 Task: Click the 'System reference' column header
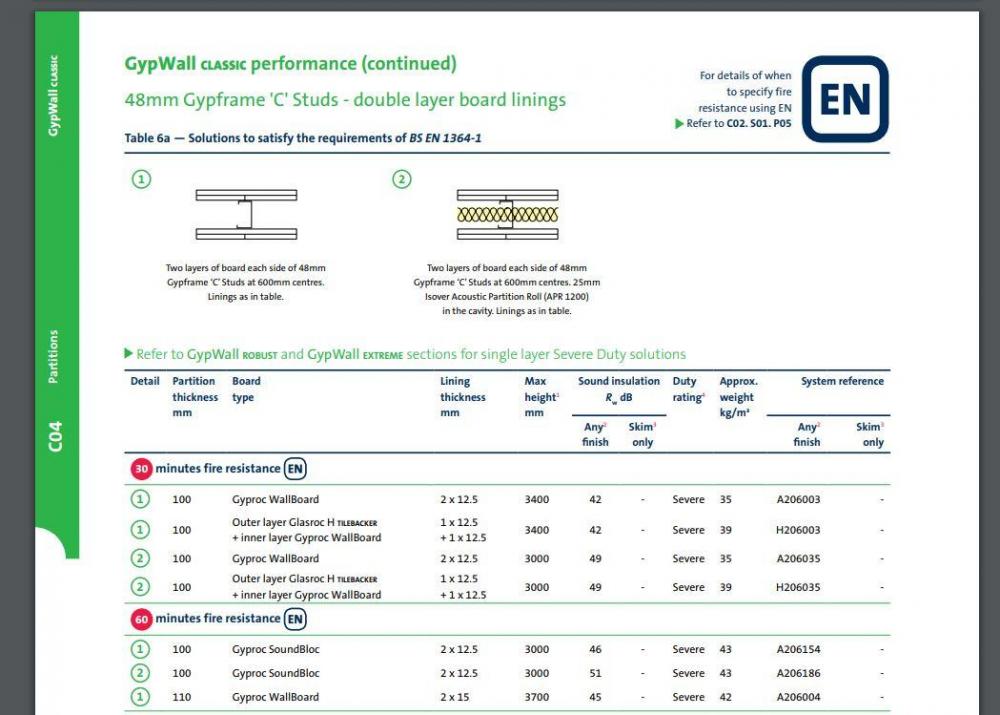[842, 381]
